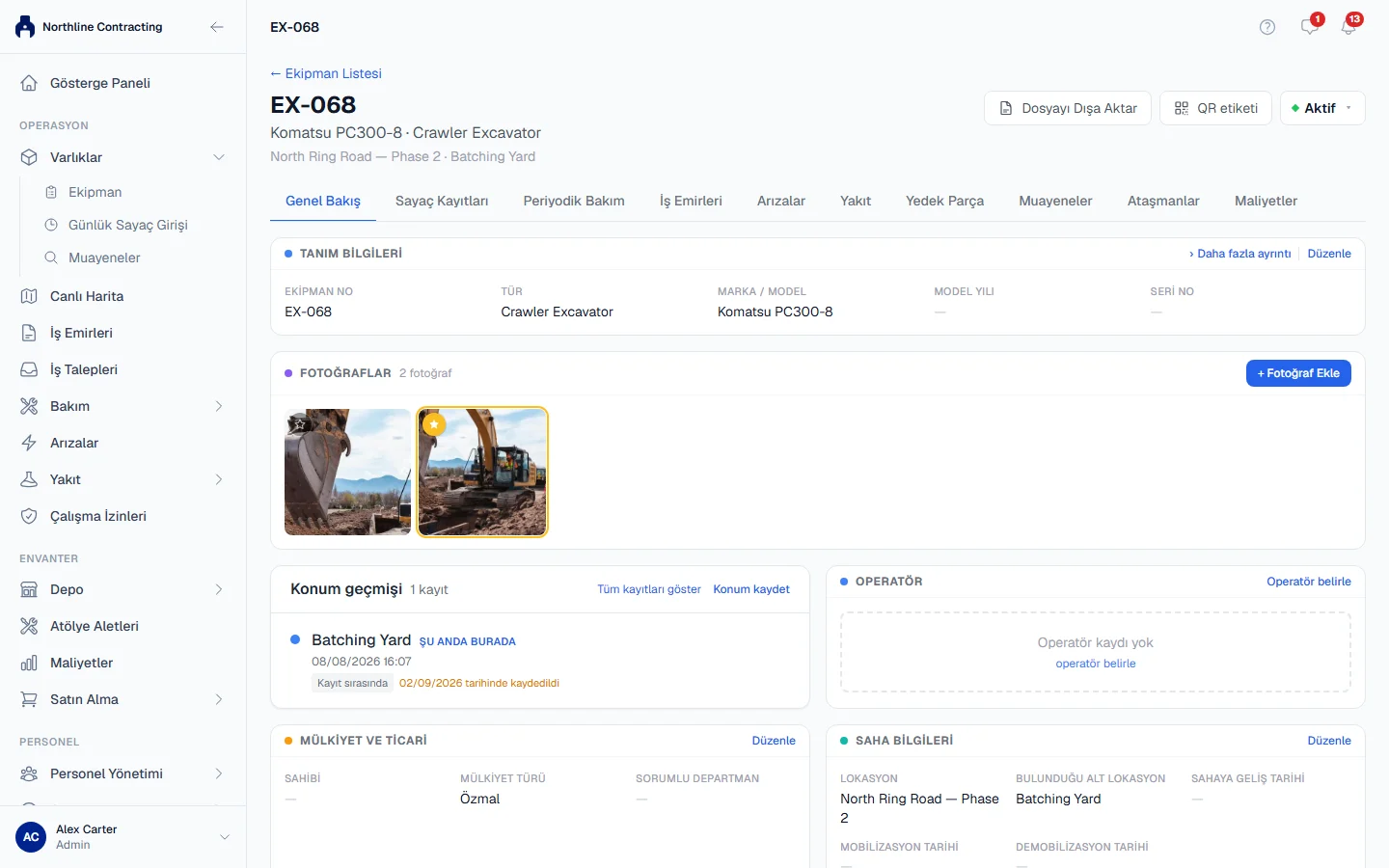Click the Gösterge Paneli home icon
The height and width of the screenshot is (868, 1389).
(x=29, y=83)
